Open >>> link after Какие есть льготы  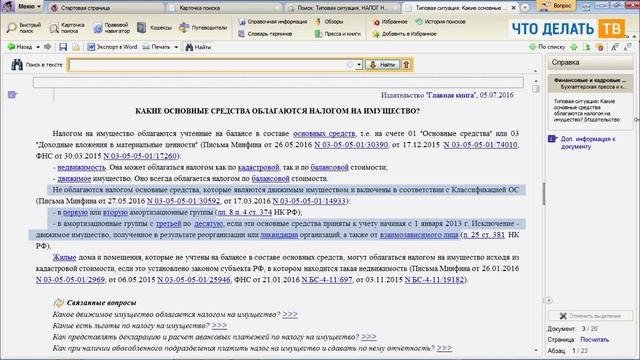219,326
